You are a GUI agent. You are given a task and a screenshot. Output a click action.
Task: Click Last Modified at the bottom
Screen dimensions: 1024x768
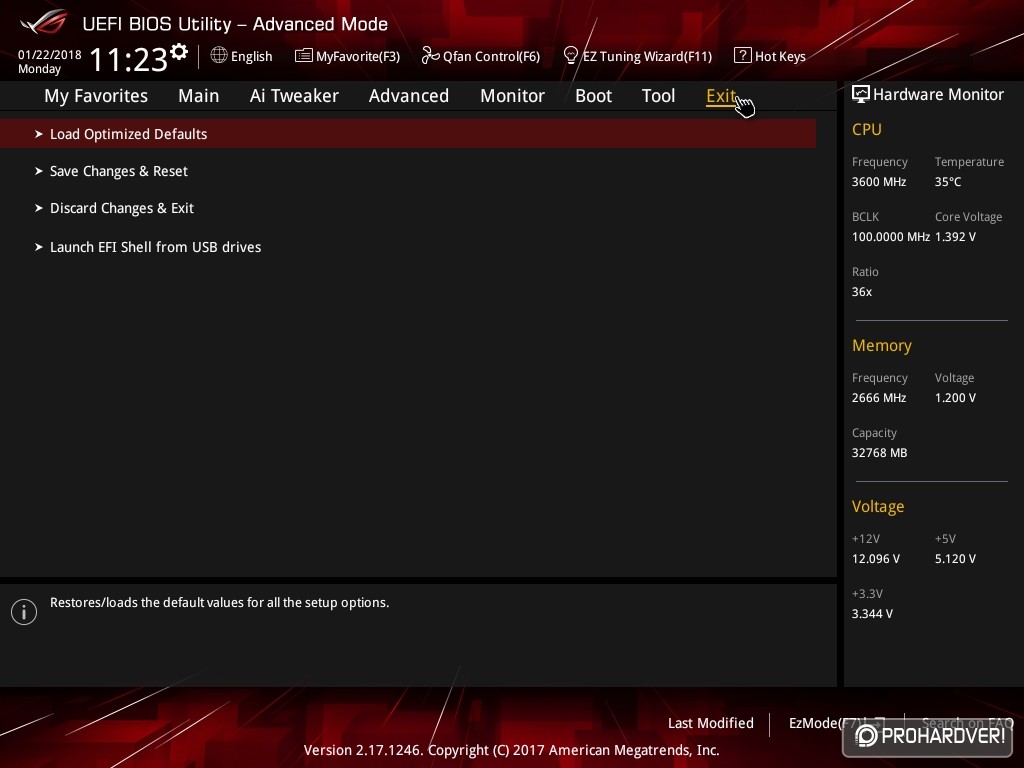click(x=711, y=724)
